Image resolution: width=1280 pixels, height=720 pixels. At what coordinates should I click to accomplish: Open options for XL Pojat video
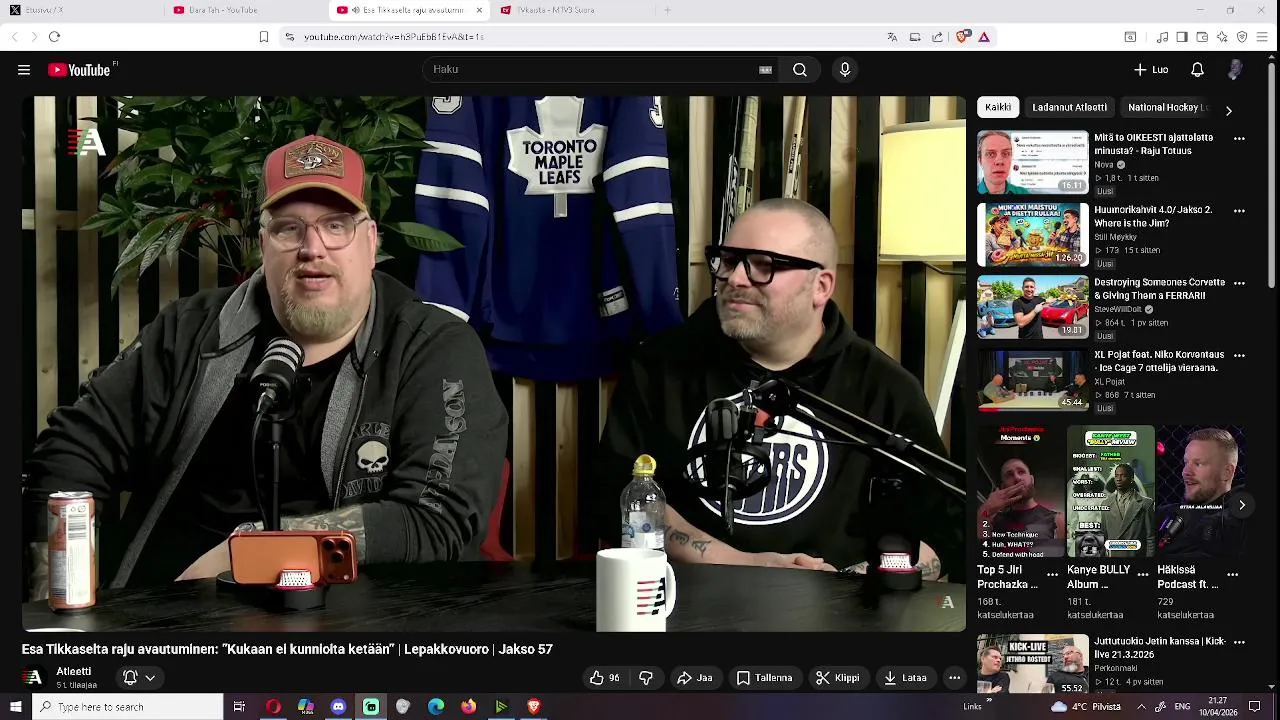[1239, 355]
